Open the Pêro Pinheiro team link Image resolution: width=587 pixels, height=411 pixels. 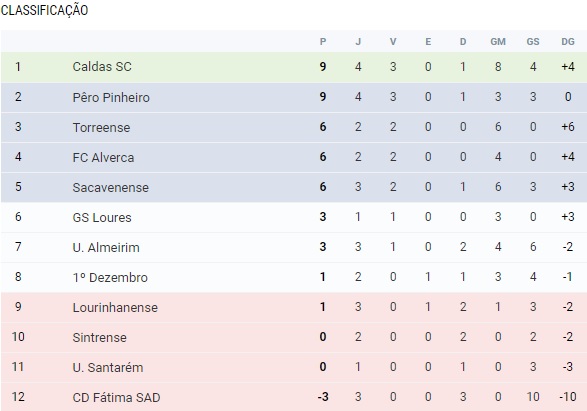click(111, 97)
